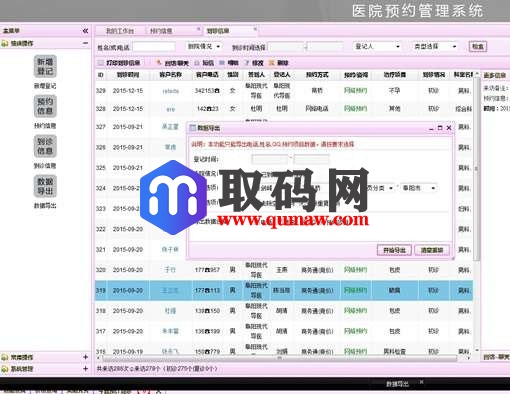Click the 检索 search button
This screenshot has height=394, width=510.
478,46
